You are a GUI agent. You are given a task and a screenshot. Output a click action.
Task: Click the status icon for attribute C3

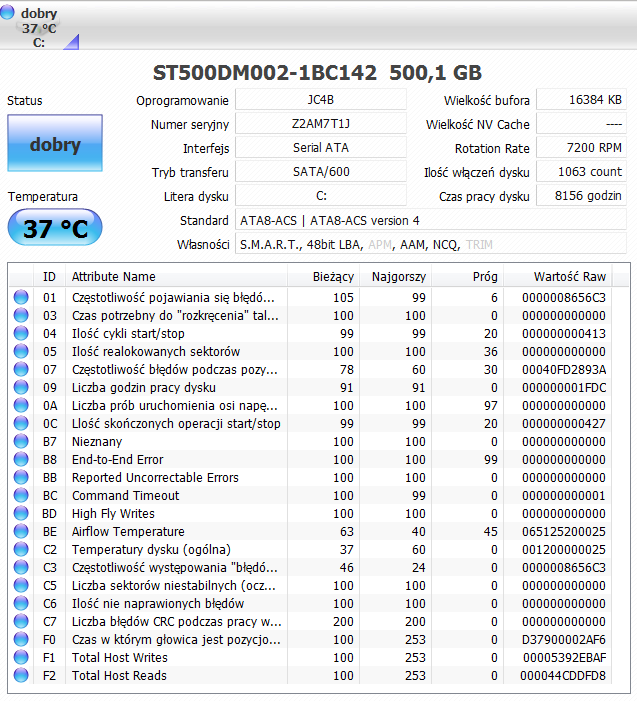[21, 567]
